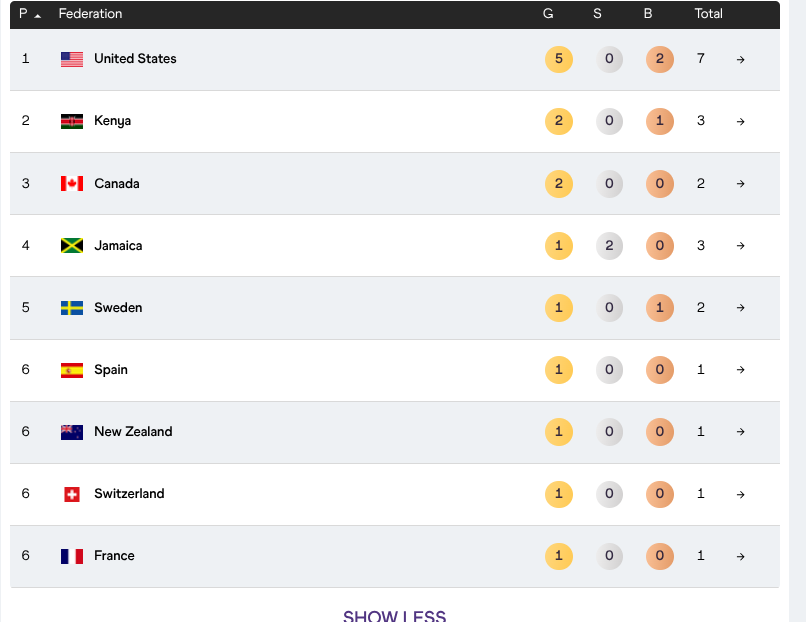Click the Spain flag icon
Image resolution: width=806 pixels, height=622 pixels.
[72, 370]
